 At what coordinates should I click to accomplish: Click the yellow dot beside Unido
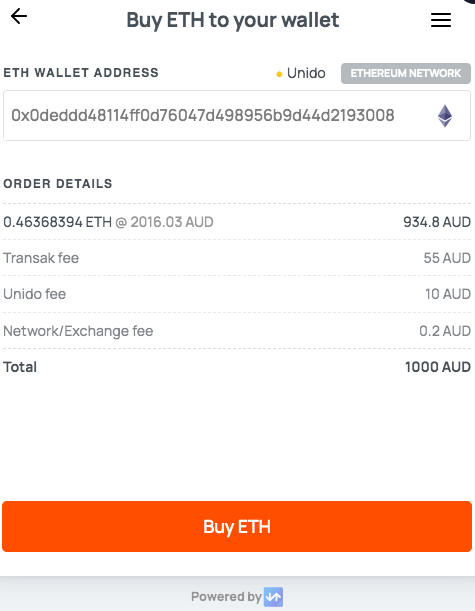[x=279, y=74]
